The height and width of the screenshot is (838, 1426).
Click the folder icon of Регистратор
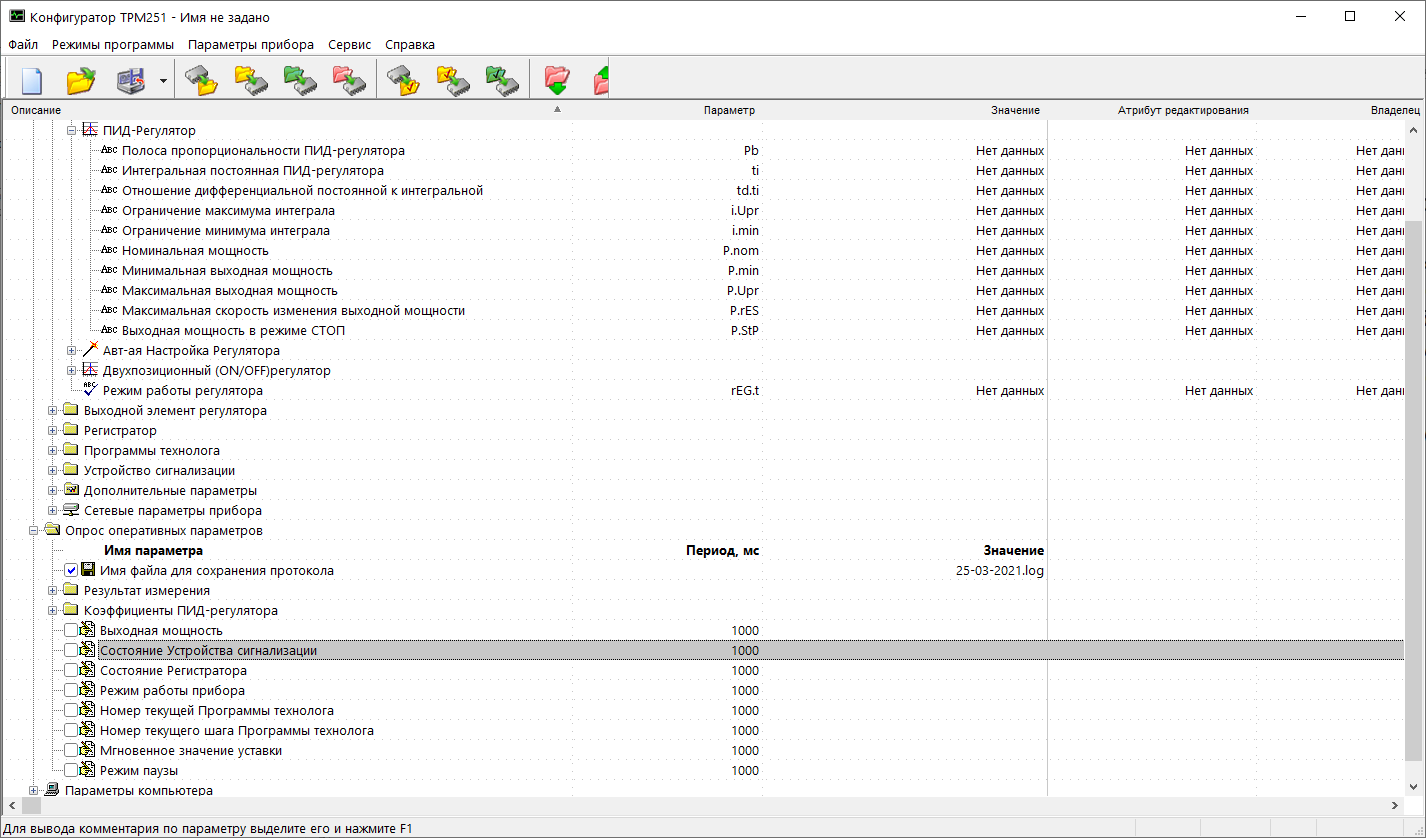pos(71,431)
